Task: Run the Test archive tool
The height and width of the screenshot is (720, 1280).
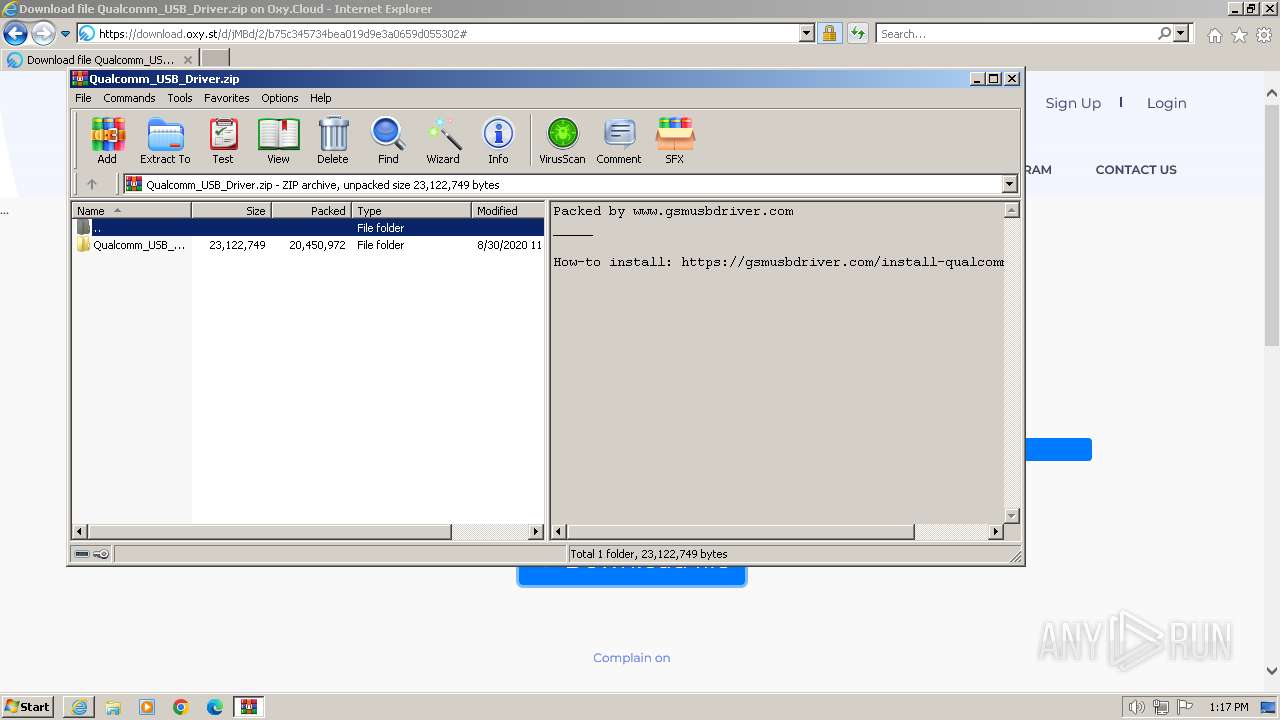Action: click(x=223, y=140)
